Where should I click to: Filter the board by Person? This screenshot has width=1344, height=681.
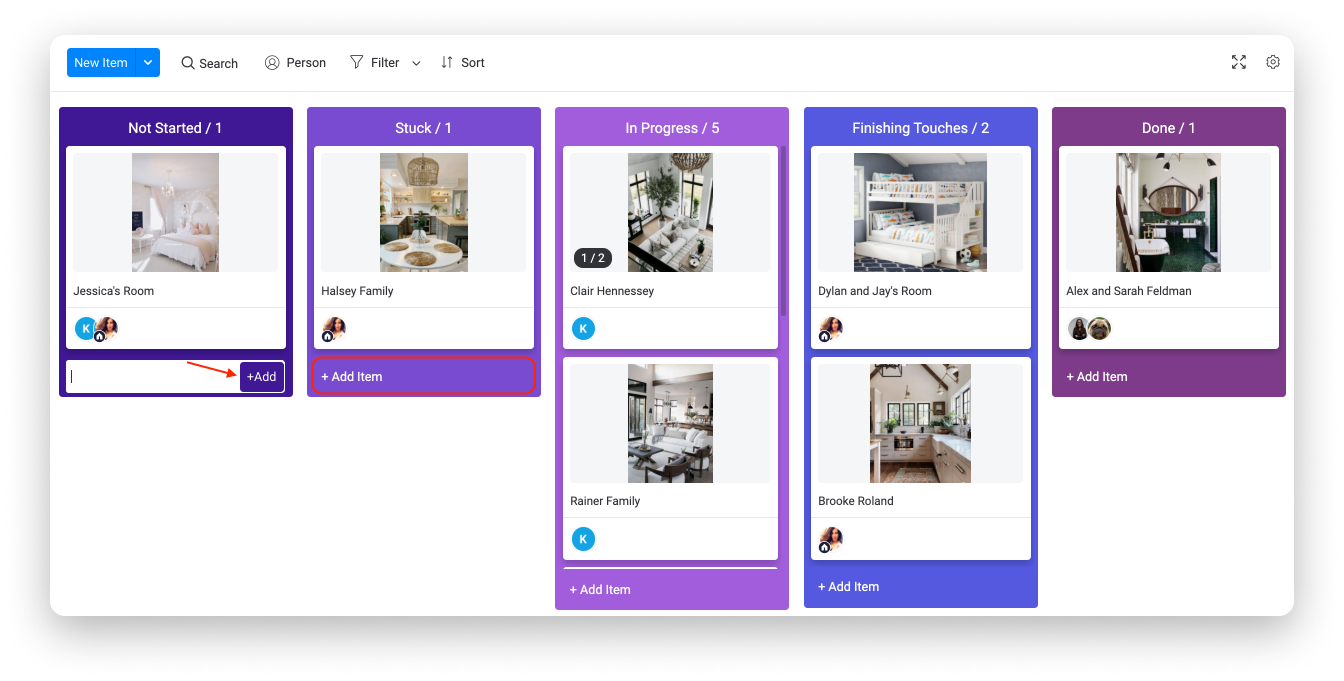[295, 63]
